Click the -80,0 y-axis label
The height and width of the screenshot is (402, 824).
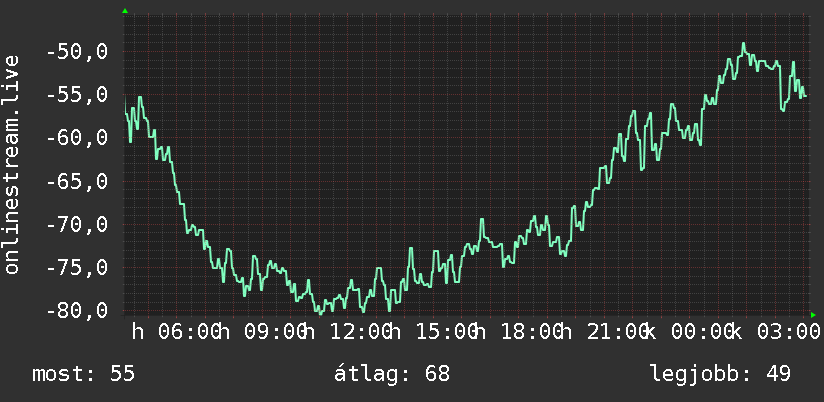(x=78, y=310)
